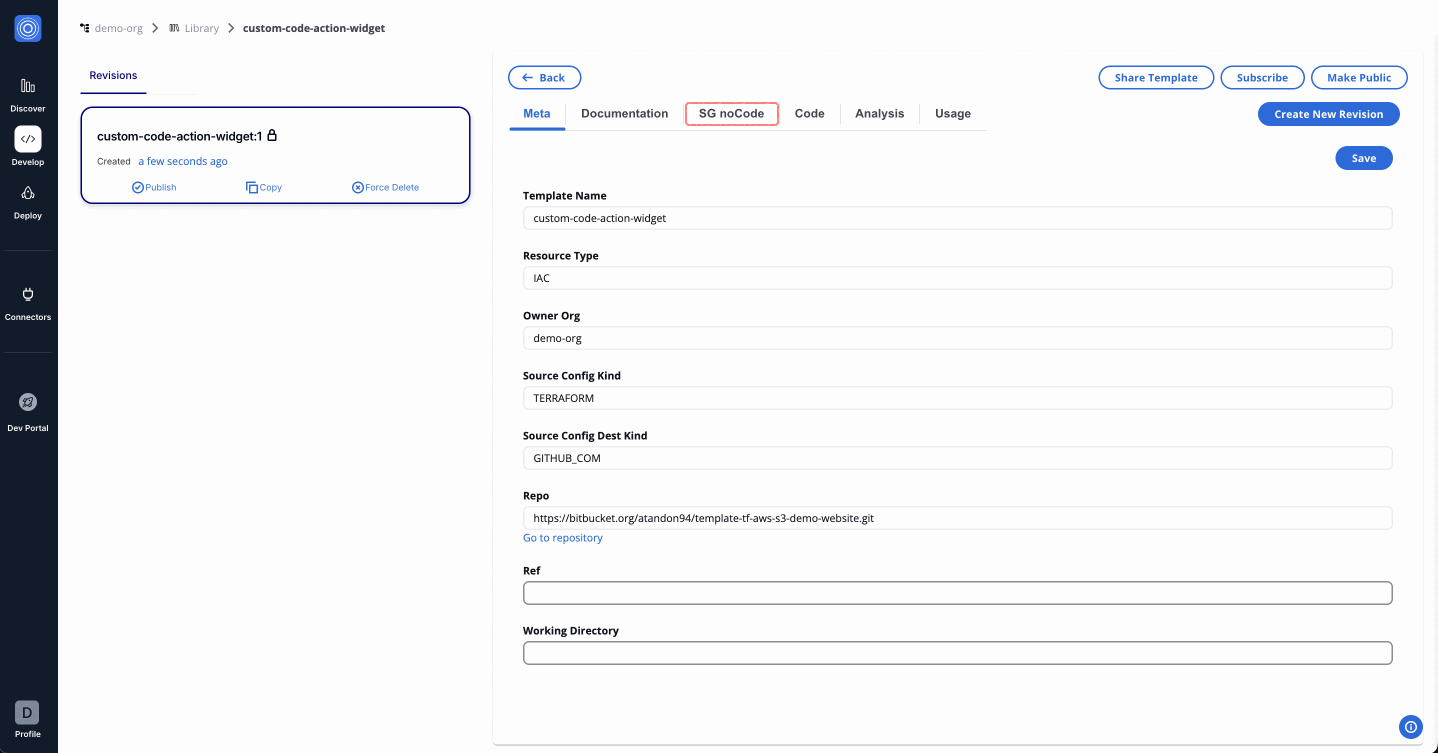Screen dimensions: 1438x753
Task: Click the app logo in sidebar
Action: 28,29
